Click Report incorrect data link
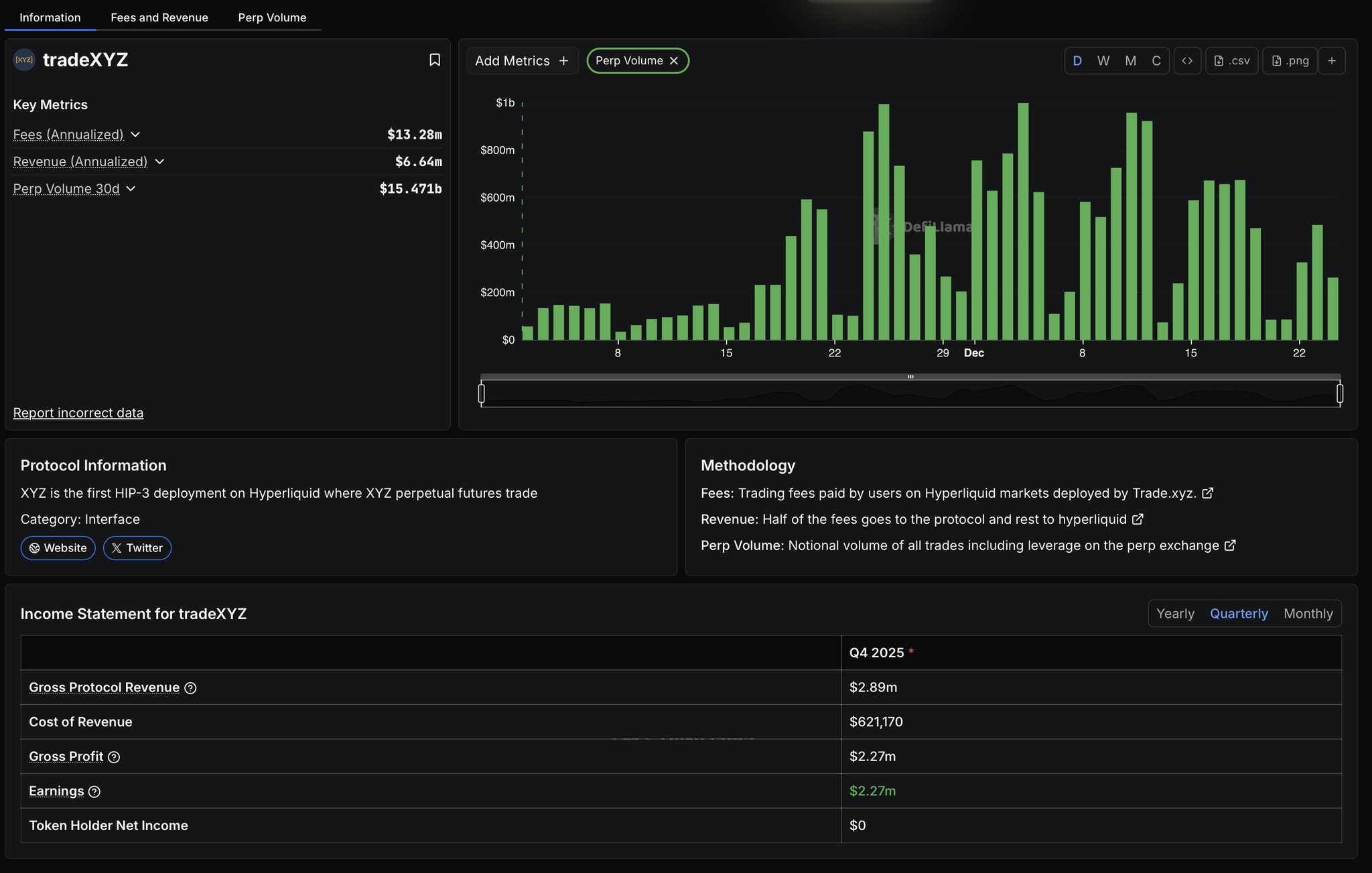This screenshot has width=1372, height=873. tap(78, 413)
